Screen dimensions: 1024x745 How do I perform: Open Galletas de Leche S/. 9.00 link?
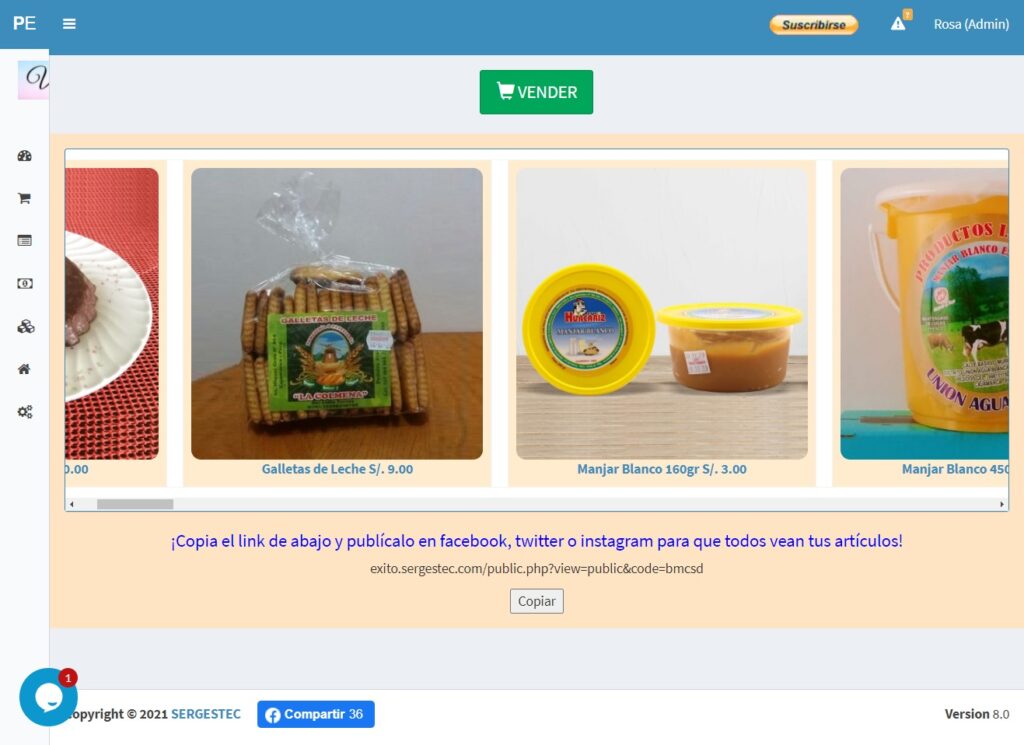pos(337,469)
